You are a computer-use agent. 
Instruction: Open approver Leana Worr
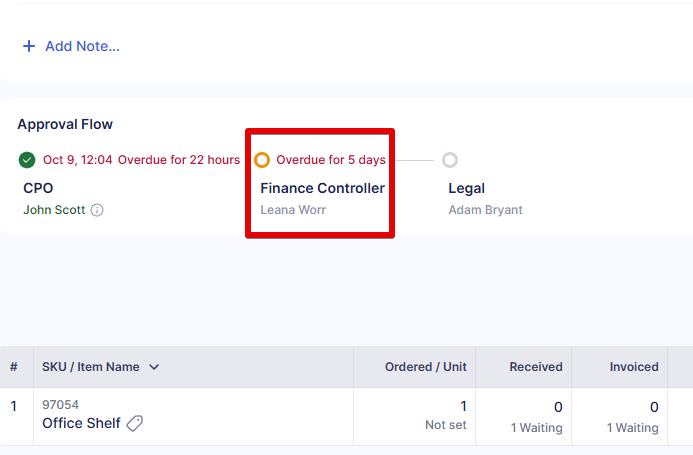tap(293, 210)
